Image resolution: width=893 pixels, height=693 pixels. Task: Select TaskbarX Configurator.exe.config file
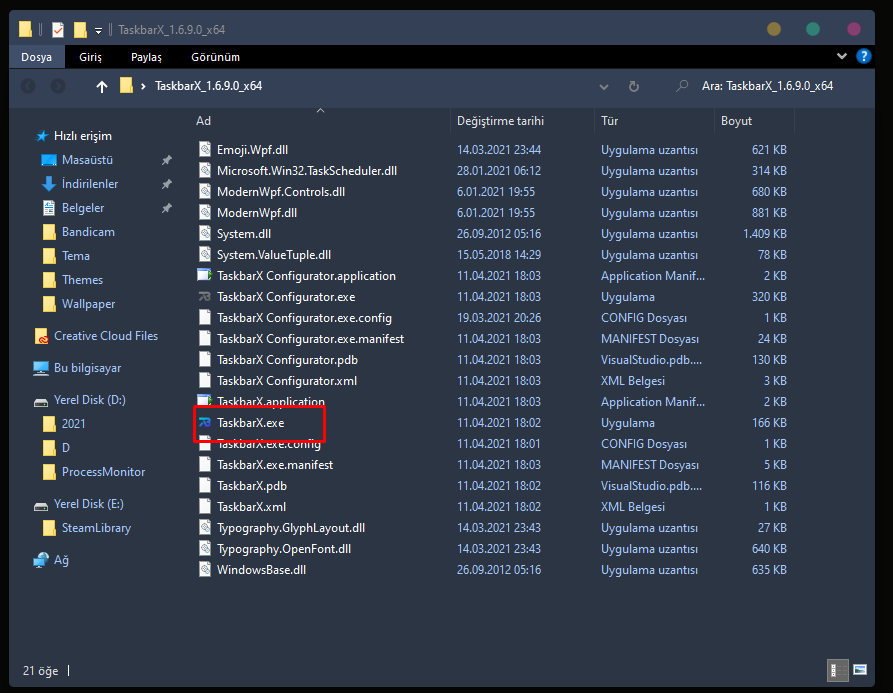304,318
